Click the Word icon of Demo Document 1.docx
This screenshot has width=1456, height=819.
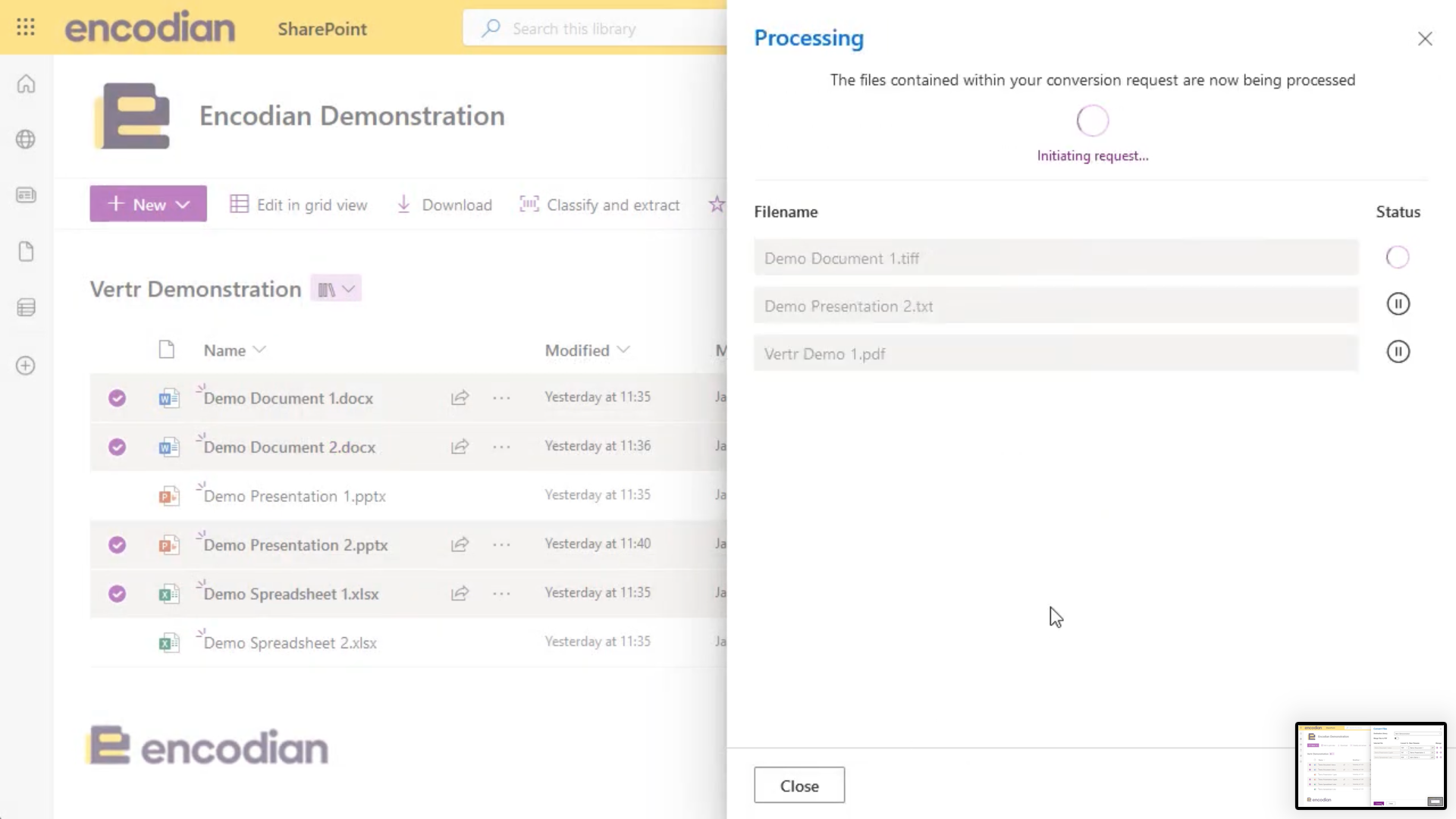168,398
